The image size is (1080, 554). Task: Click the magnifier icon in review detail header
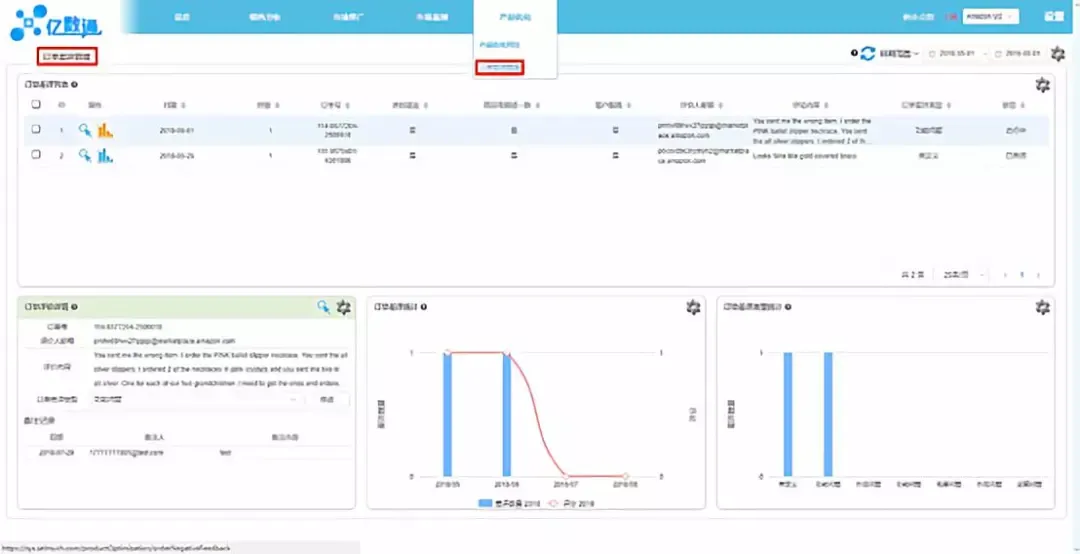coord(324,307)
